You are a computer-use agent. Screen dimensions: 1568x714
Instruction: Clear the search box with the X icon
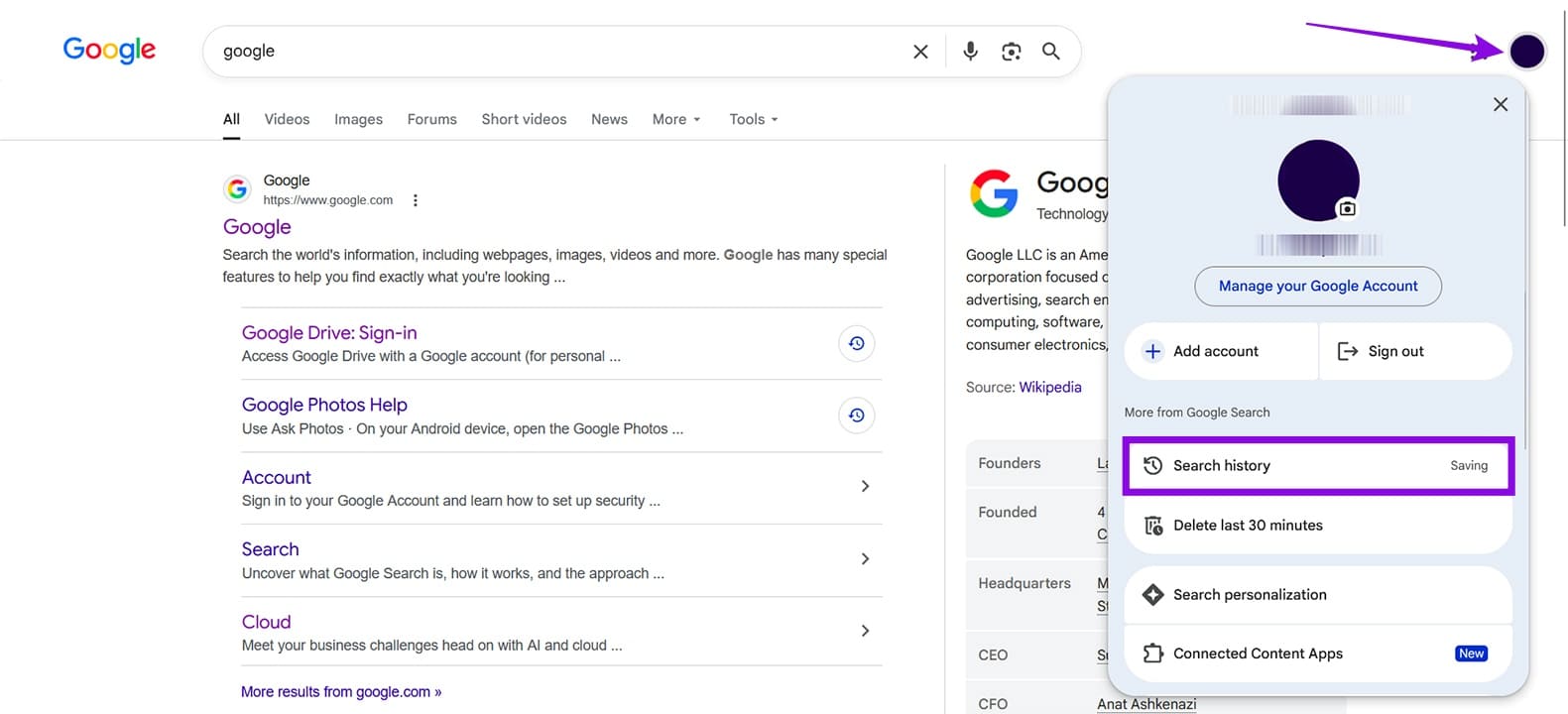click(920, 52)
